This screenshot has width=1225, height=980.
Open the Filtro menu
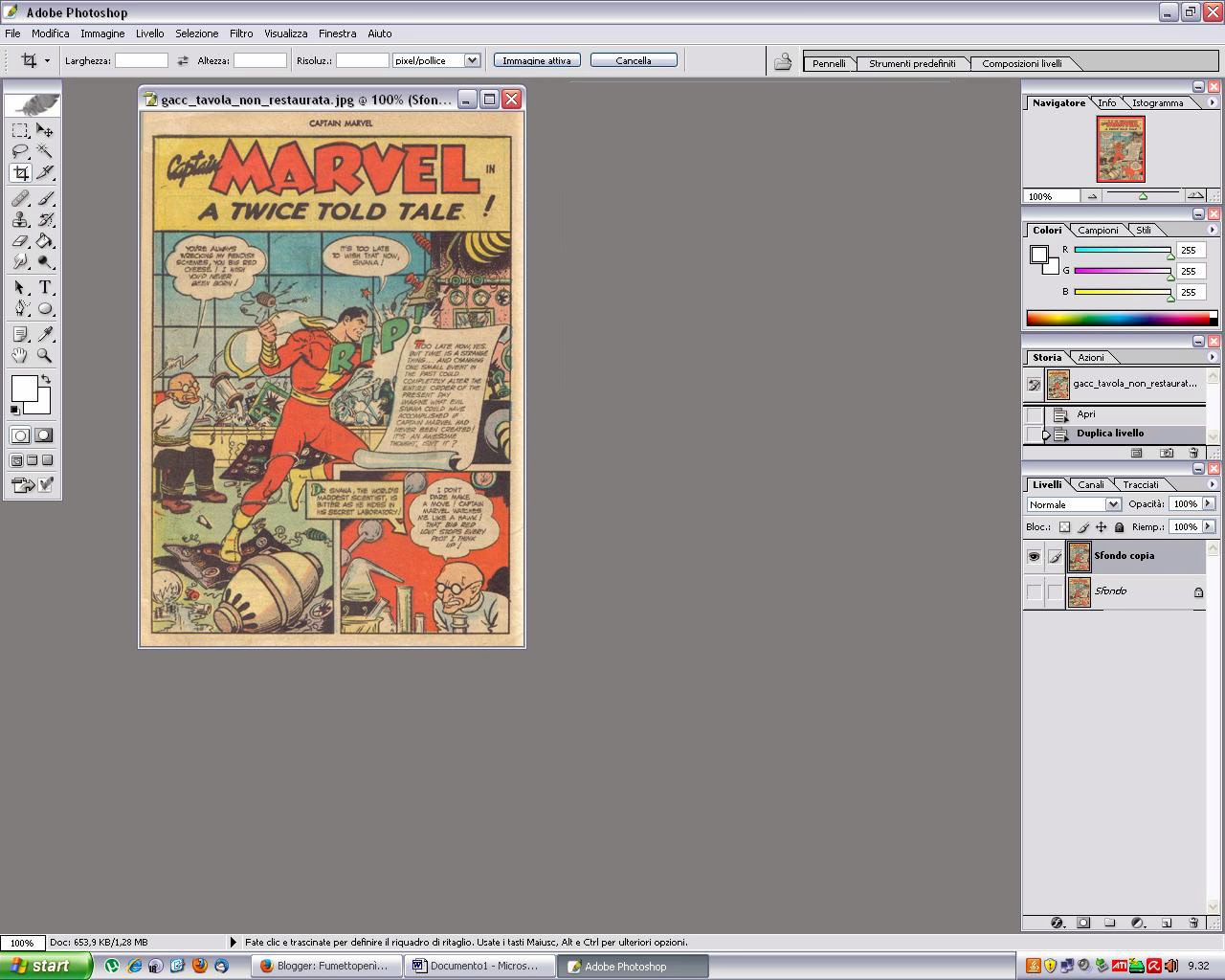[x=241, y=33]
